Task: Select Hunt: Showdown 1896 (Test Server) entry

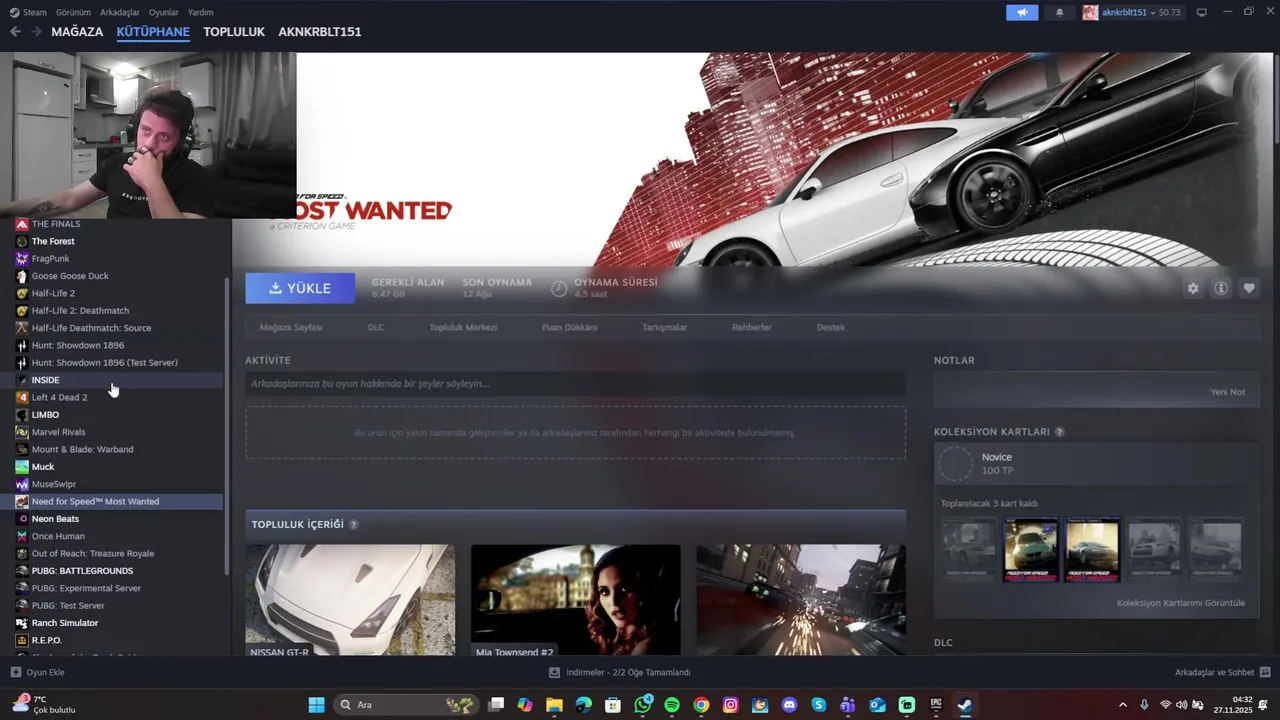Action: (112, 363)
